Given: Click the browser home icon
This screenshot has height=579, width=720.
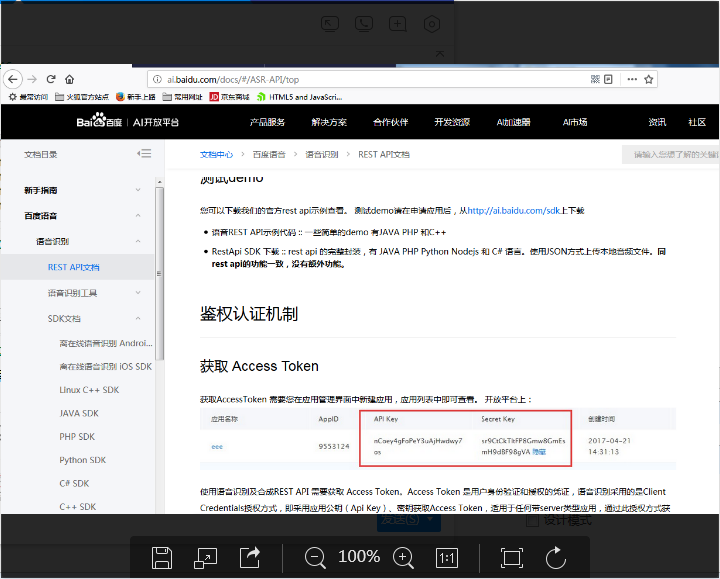Looking at the screenshot, I should coord(69,79).
